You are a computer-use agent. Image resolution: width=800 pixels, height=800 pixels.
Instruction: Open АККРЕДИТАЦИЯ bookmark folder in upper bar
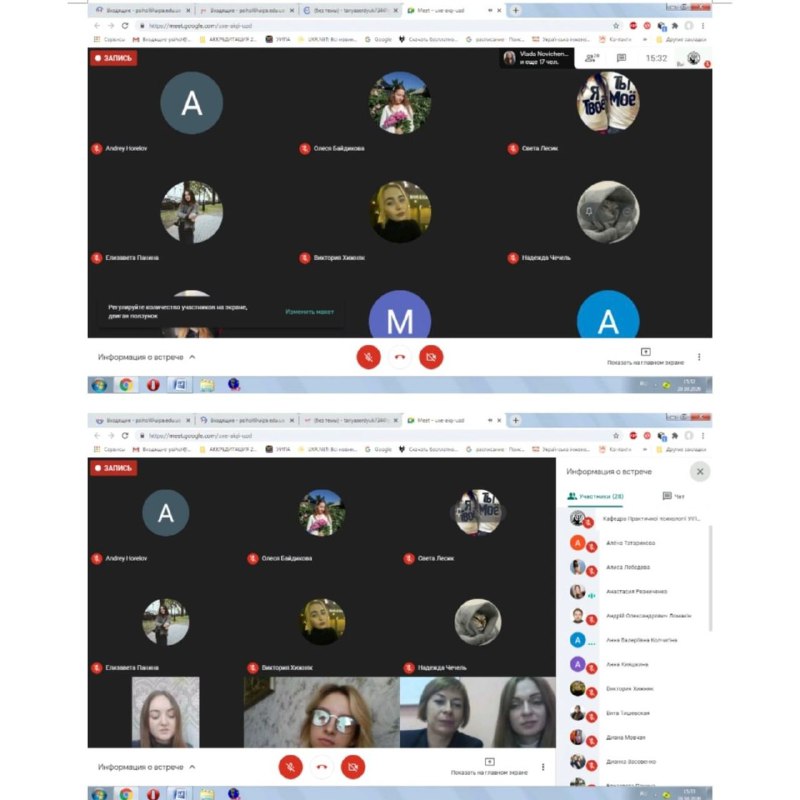pyautogui.click(x=228, y=39)
